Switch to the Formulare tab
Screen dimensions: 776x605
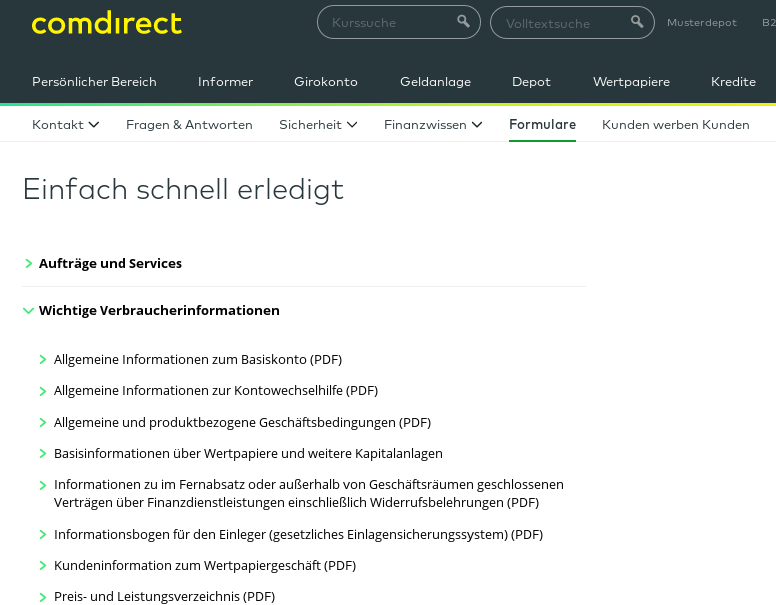point(542,125)
